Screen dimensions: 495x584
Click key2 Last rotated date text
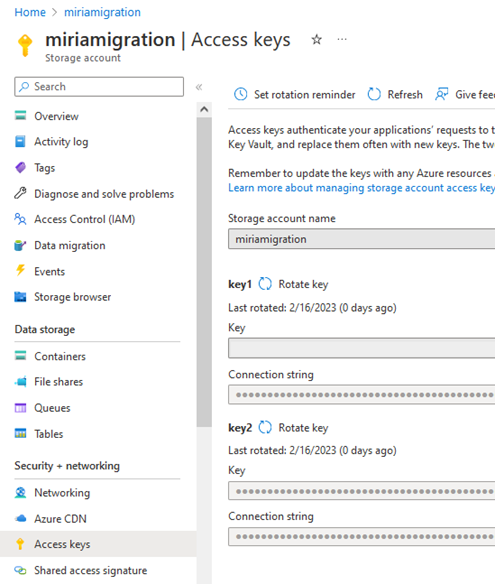coord(312,451)
